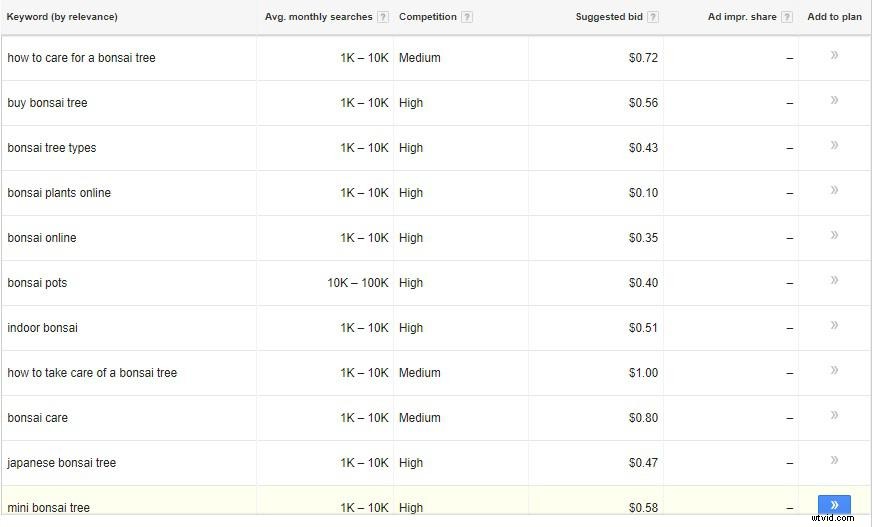Sort by Keyword (by relevance) header

click(62, 17)
